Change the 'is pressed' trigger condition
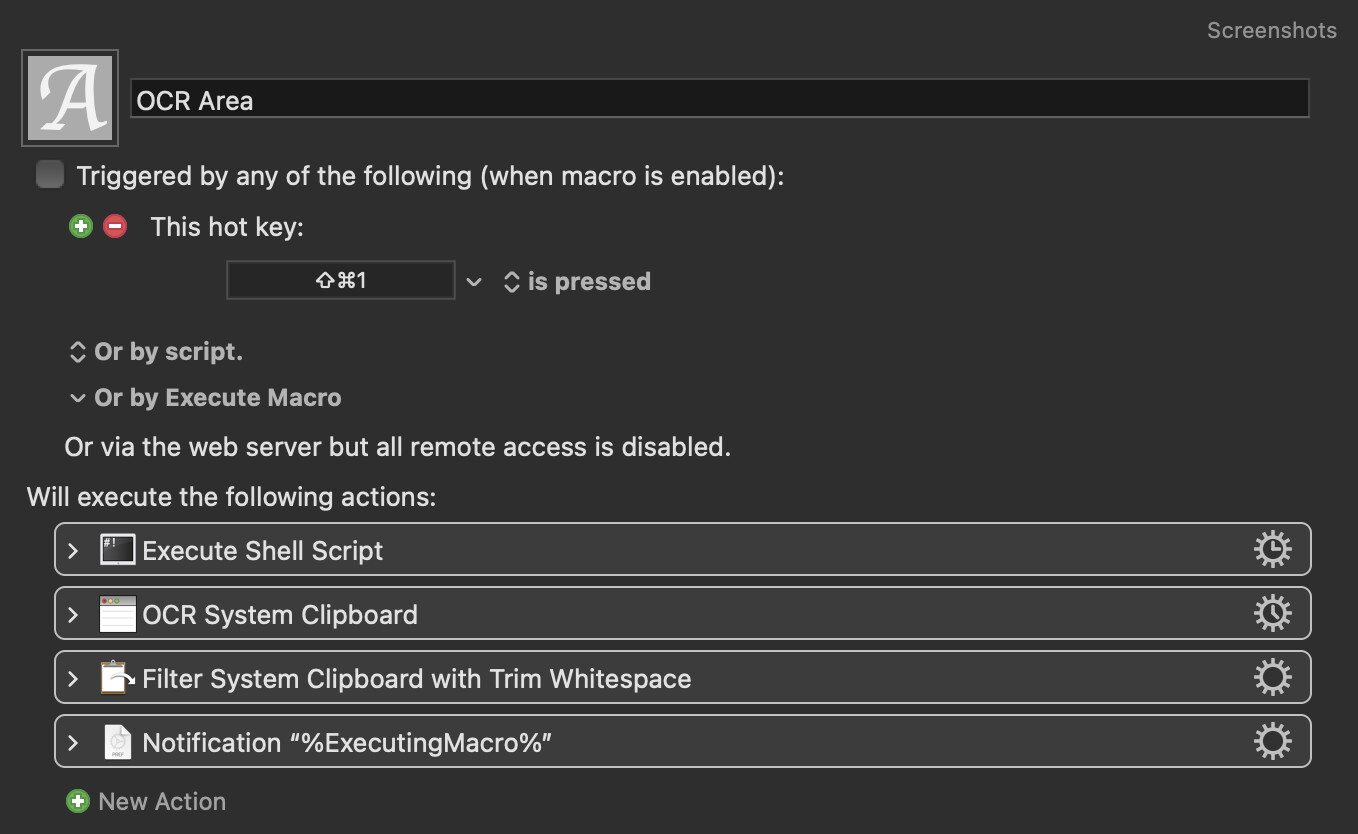1358x834 pixels. click(577, 282)
